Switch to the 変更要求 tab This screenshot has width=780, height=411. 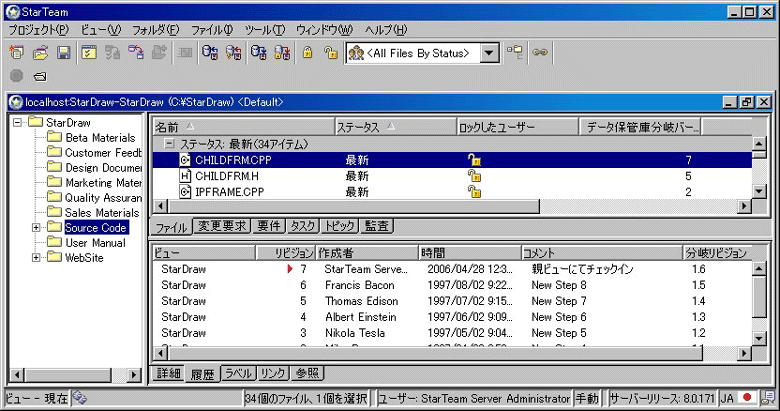[222, 226]
